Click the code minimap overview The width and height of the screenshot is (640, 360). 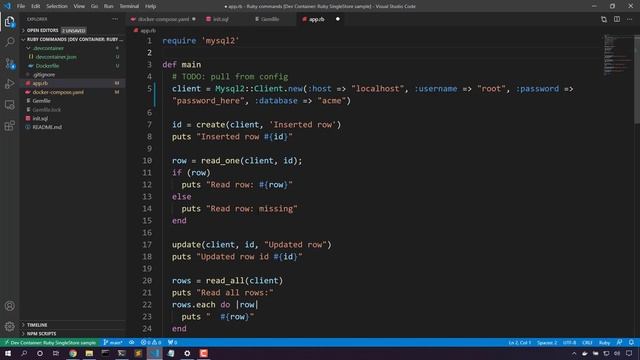click(618, 55)
